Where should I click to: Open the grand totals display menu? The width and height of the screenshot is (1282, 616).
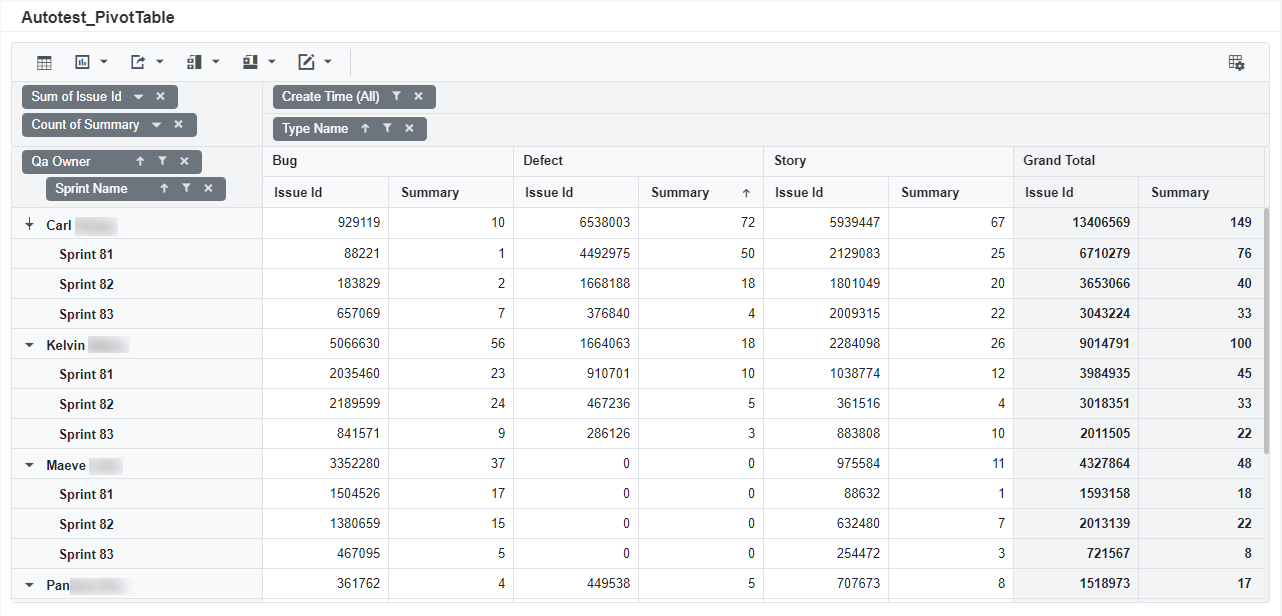[258, 63]
